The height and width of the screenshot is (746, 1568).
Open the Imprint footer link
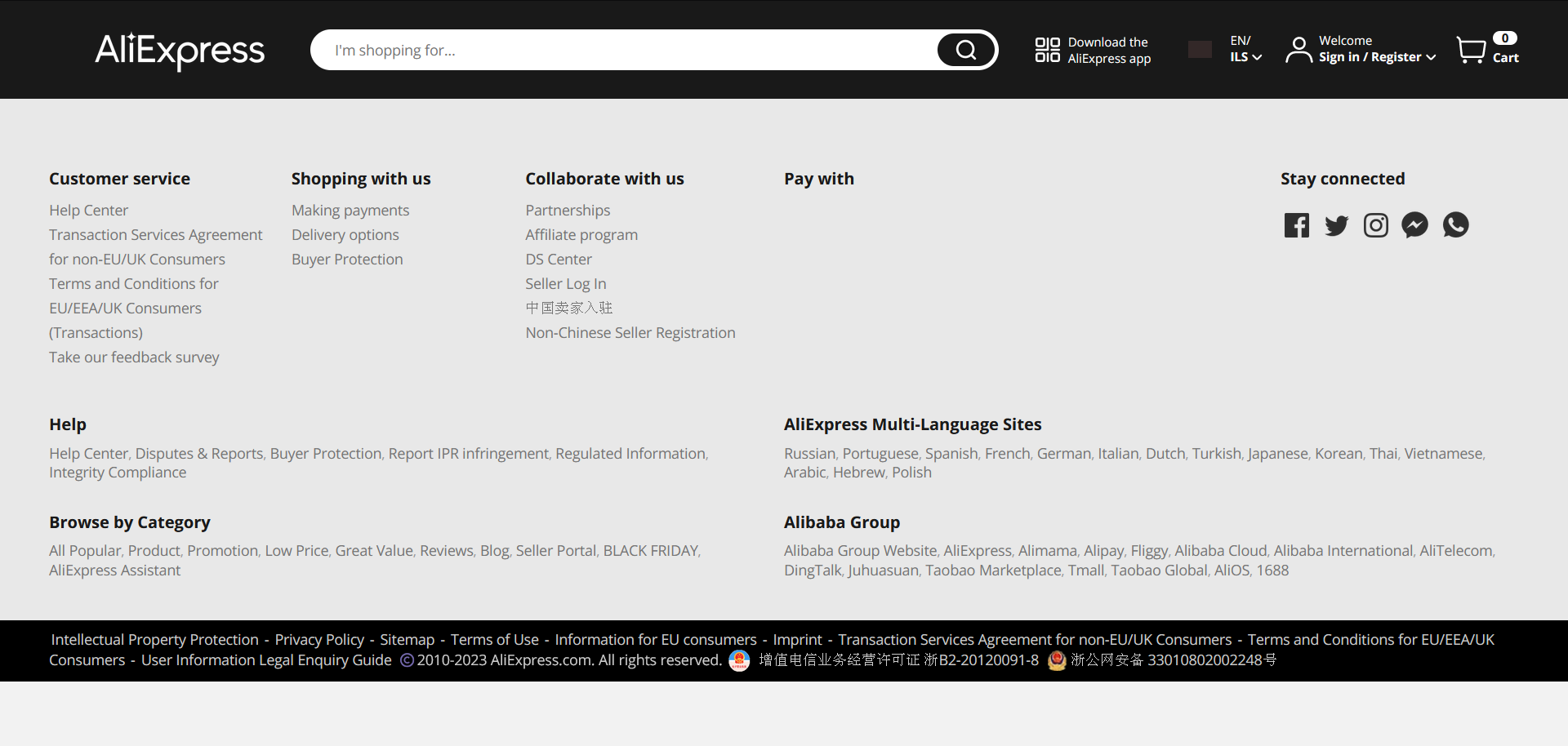coord(797,640)
